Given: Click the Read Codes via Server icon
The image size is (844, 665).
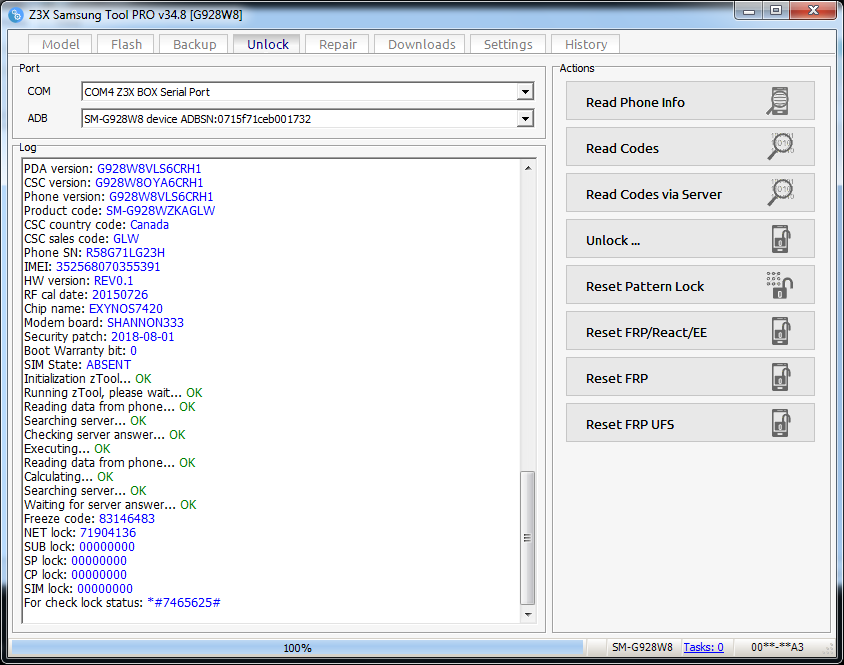Looking at the screenshot, I should [x=781, y=192].
